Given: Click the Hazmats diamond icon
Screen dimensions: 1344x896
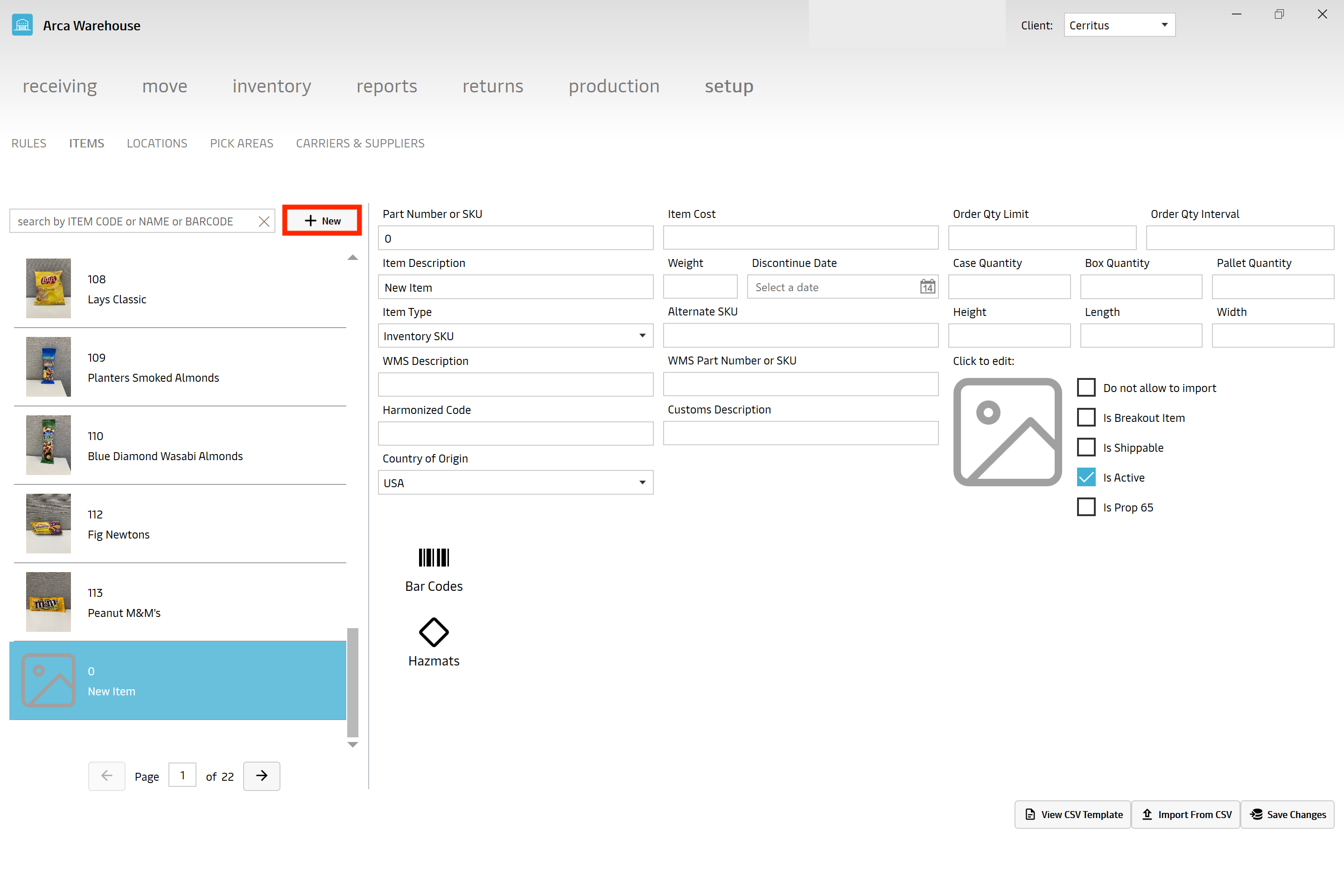Looking at the screenshot, I should pyautogui.click(x=432, y=631).
